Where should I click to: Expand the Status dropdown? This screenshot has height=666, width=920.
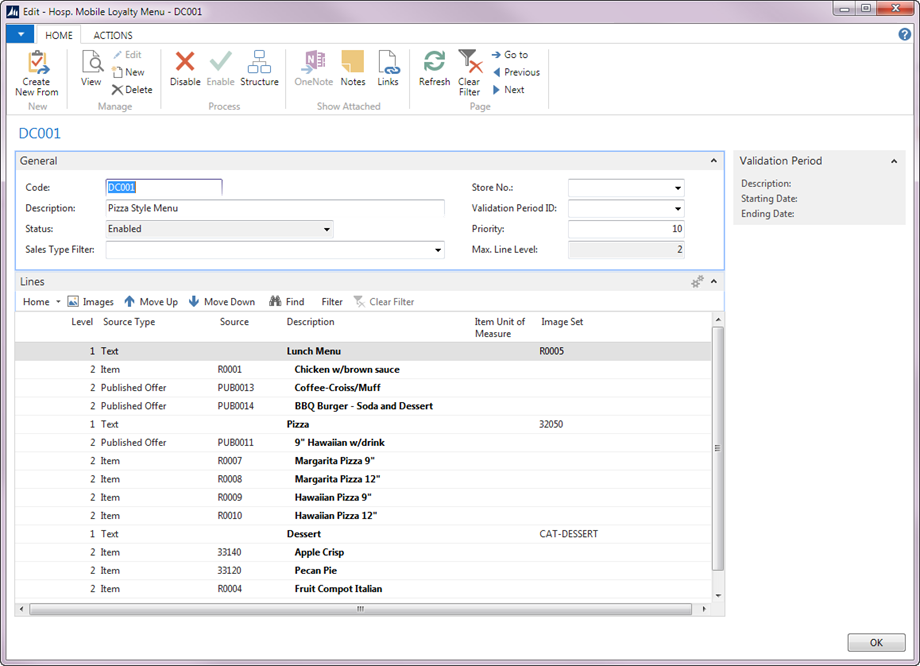click(326, 229)
